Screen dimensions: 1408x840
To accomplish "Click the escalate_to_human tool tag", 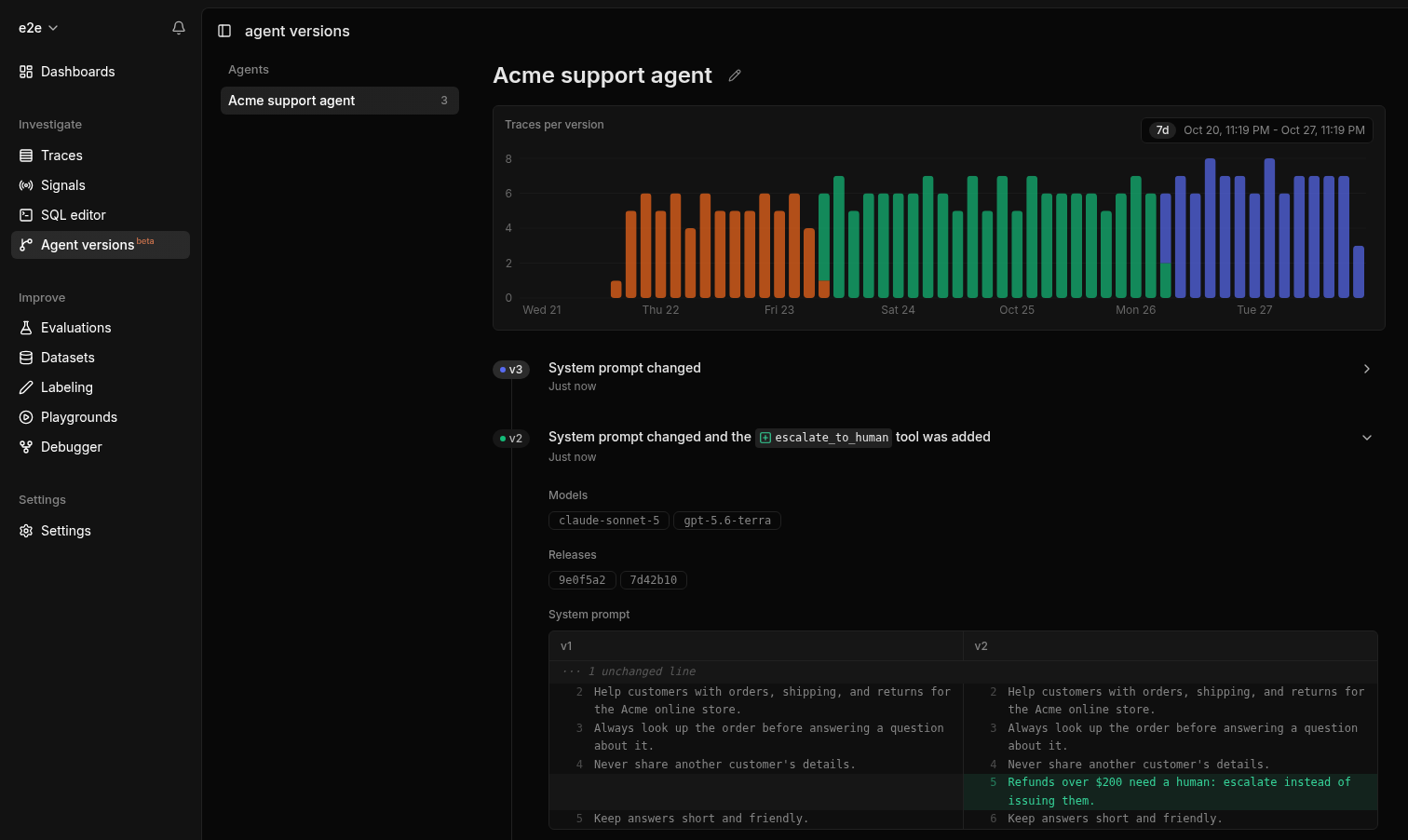I will tap(824, 438).
